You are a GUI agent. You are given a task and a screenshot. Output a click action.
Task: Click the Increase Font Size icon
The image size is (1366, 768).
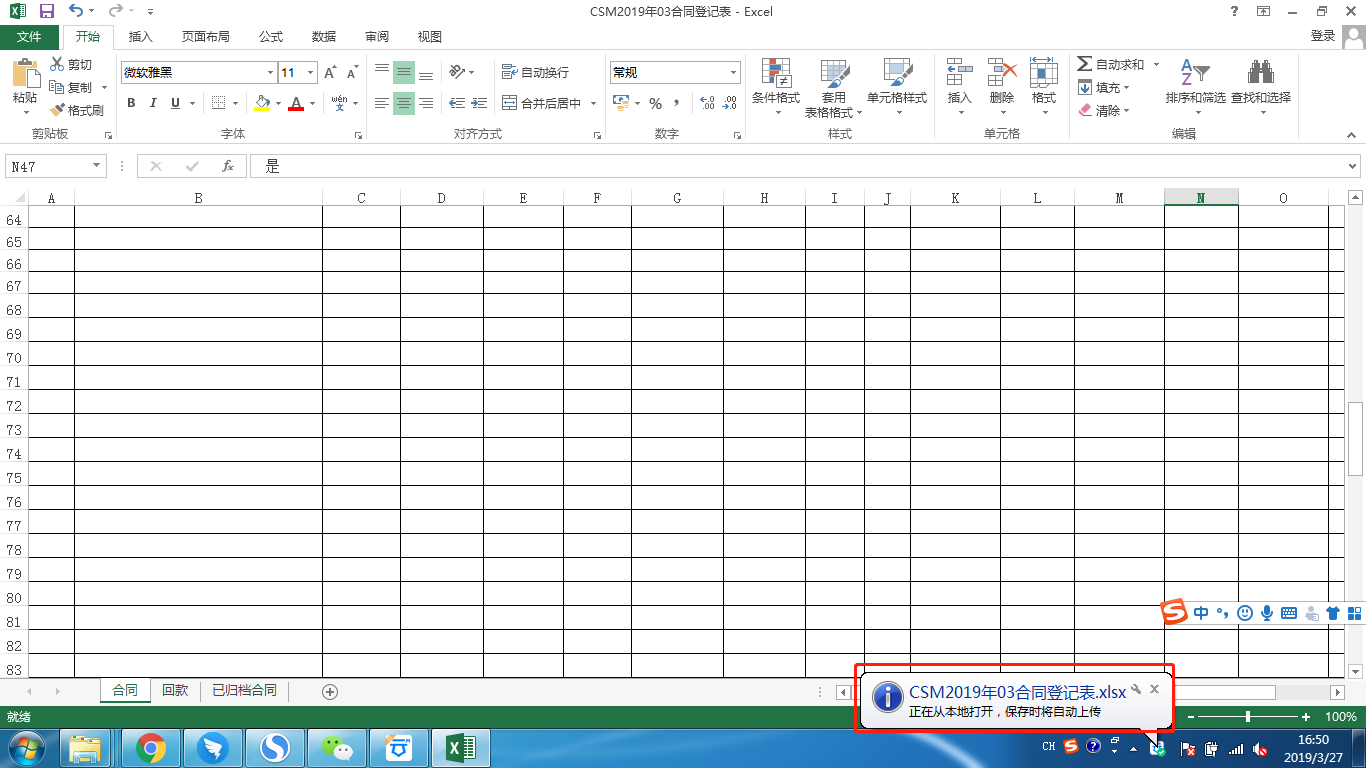point(330,73)
